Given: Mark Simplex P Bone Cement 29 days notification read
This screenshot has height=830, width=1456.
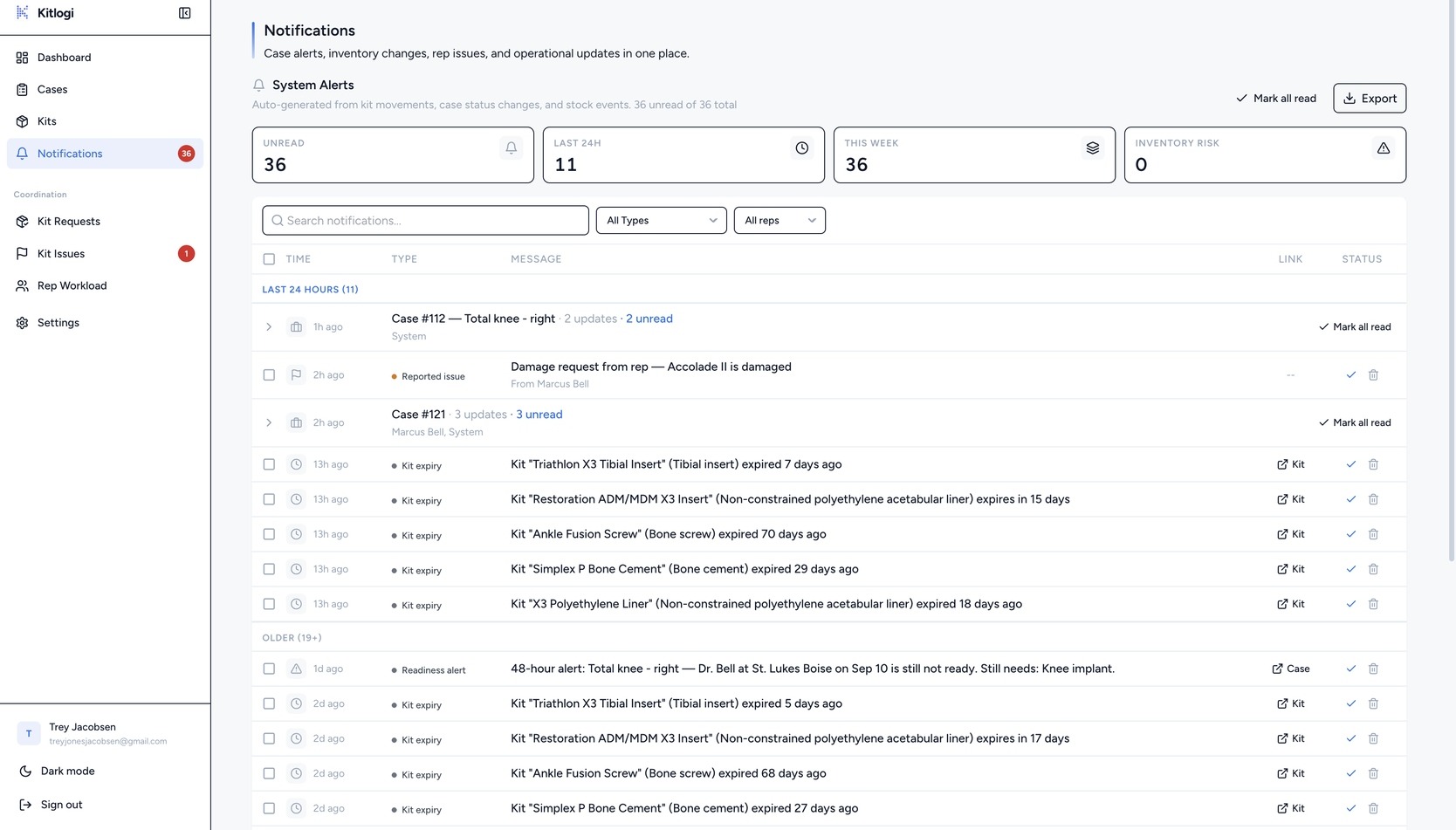Looking at the screenshot, I should click(x=1350, y=569).
